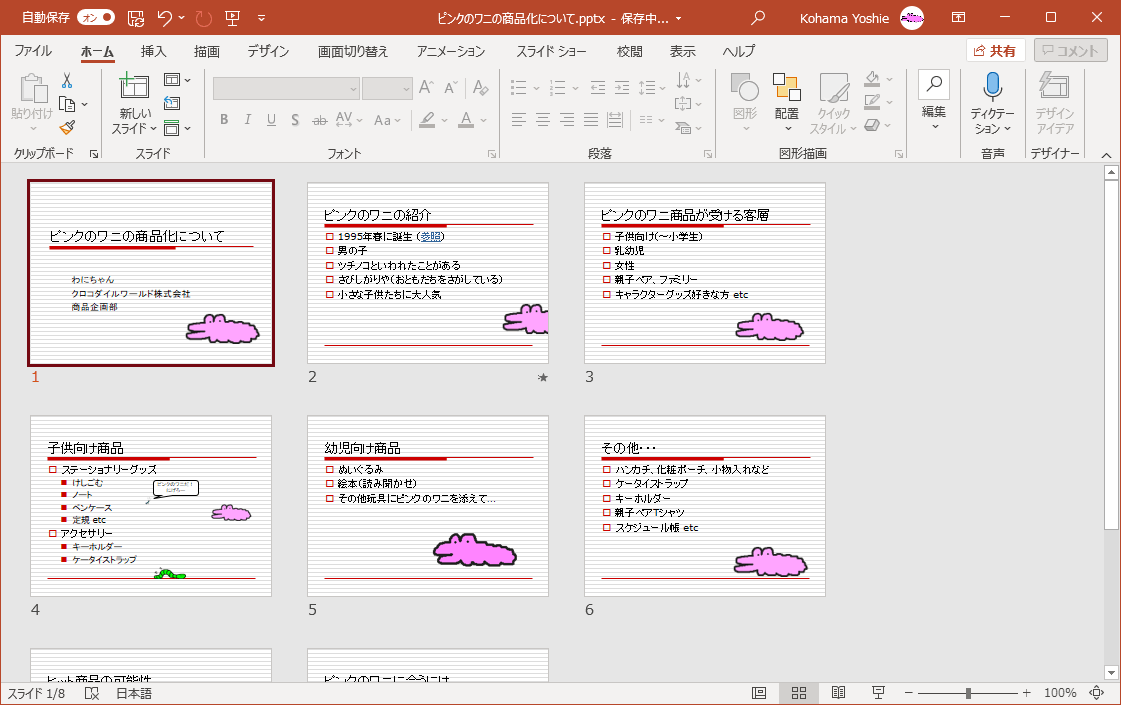Switch to Reading view in status bar

point(839,693)
